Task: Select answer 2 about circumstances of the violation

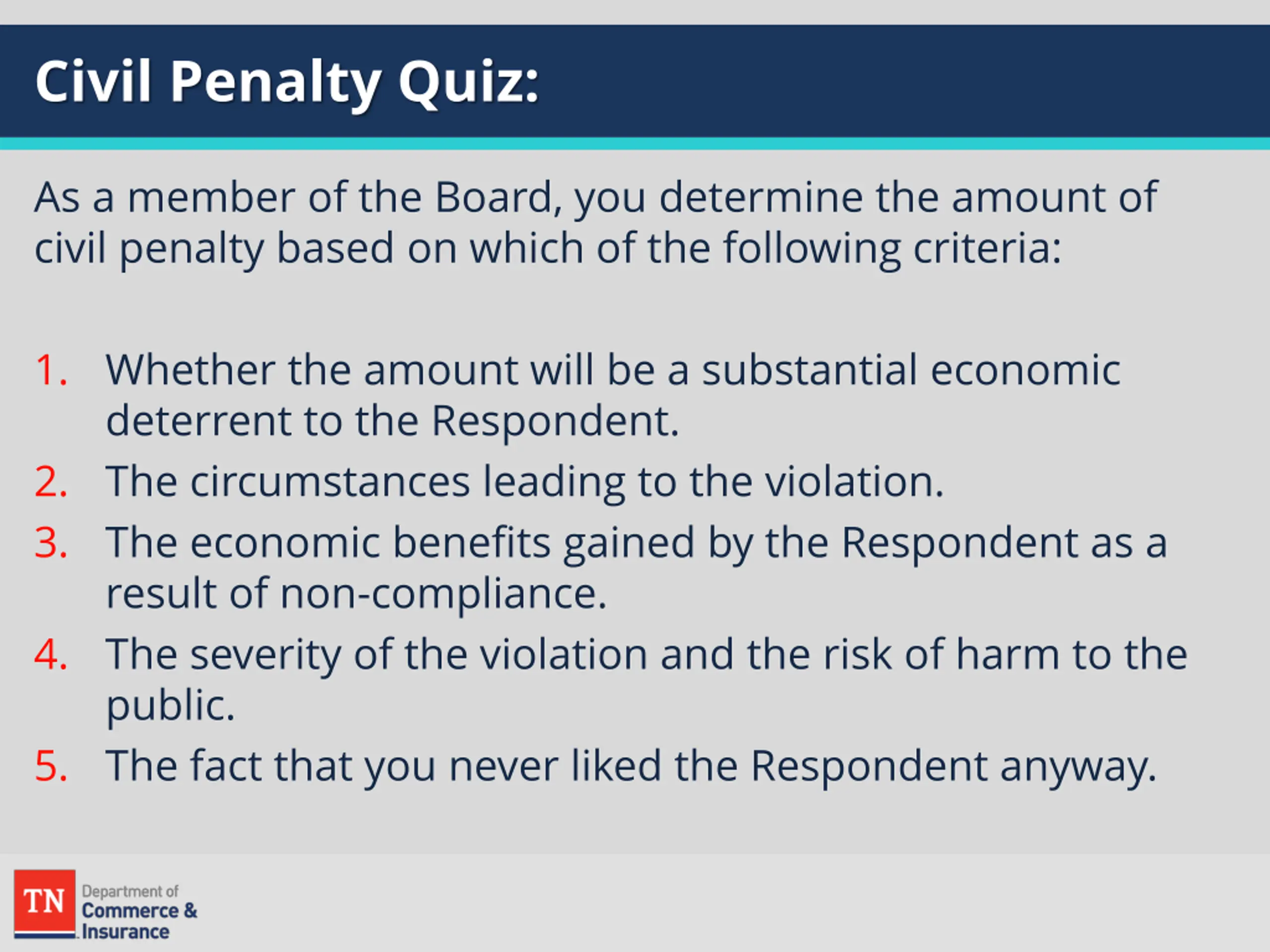Action: pyautogui.click(x=525, y=481)
